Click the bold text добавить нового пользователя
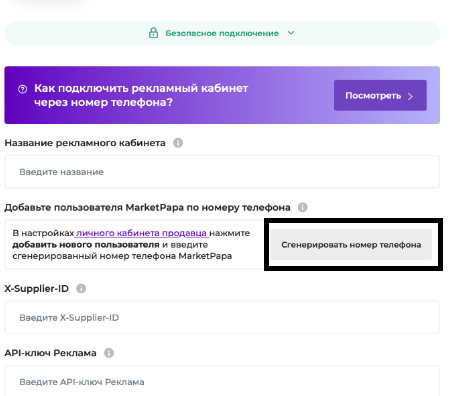 pos(86,245)
